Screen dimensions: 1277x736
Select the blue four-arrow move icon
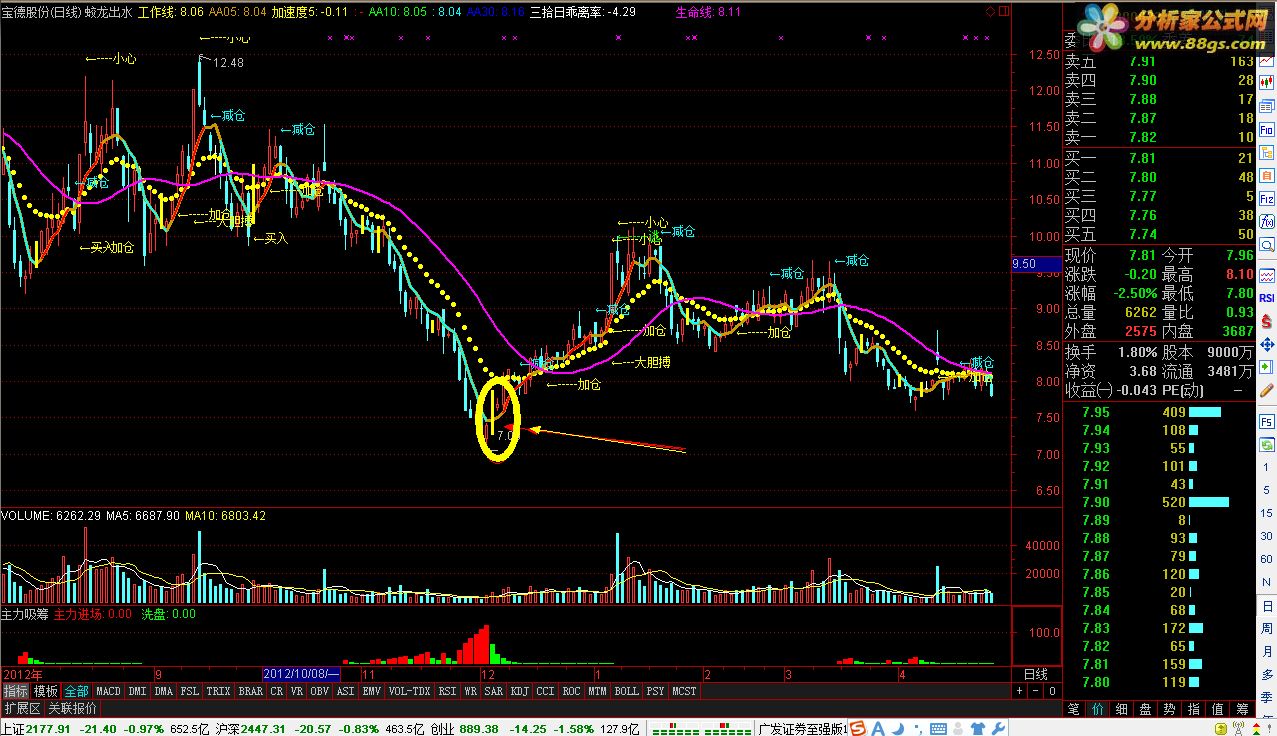pos(1266,345)
